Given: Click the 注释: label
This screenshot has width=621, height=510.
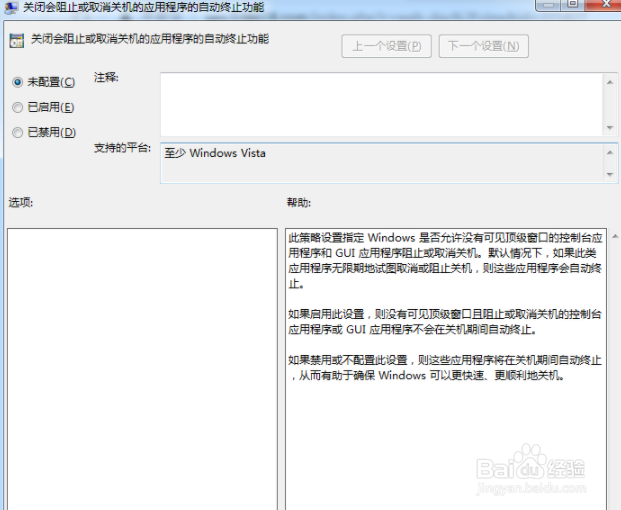Looking at the screenshot, I should [x=106, y=78].
